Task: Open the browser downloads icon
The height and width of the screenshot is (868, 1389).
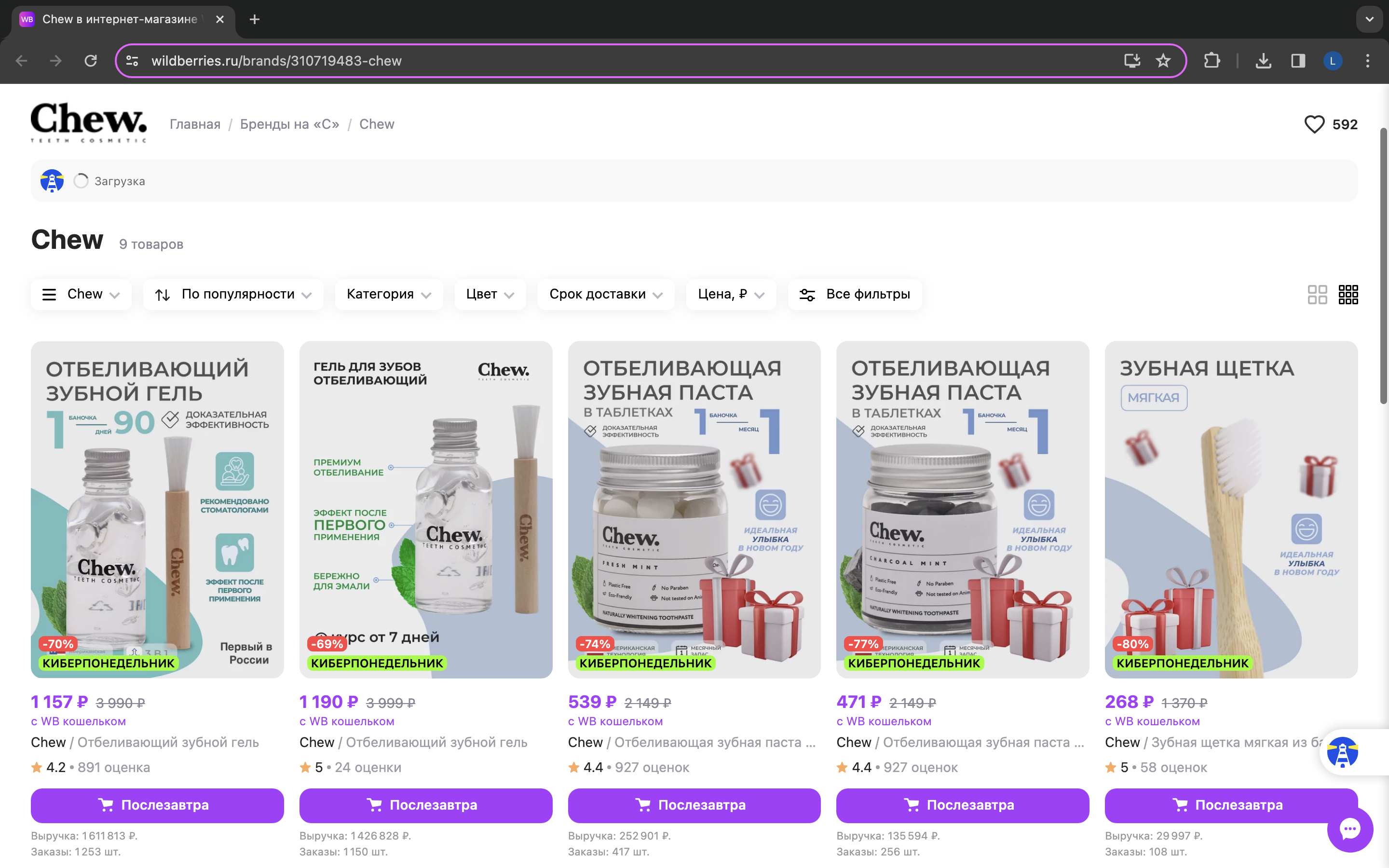Action: click(x=1263, y=61)
